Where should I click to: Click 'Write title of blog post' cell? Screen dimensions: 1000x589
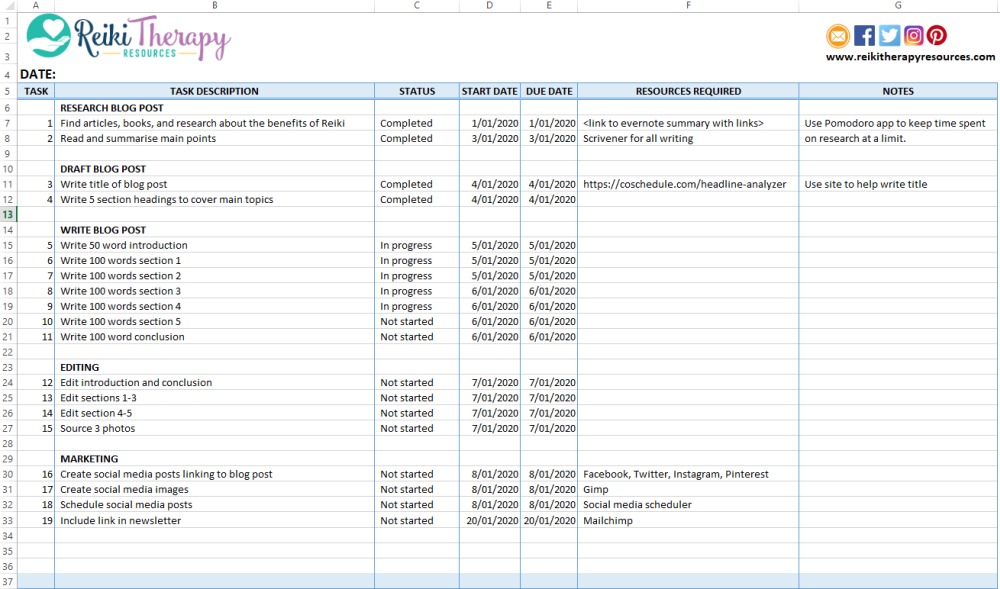(x=214, y=184)
